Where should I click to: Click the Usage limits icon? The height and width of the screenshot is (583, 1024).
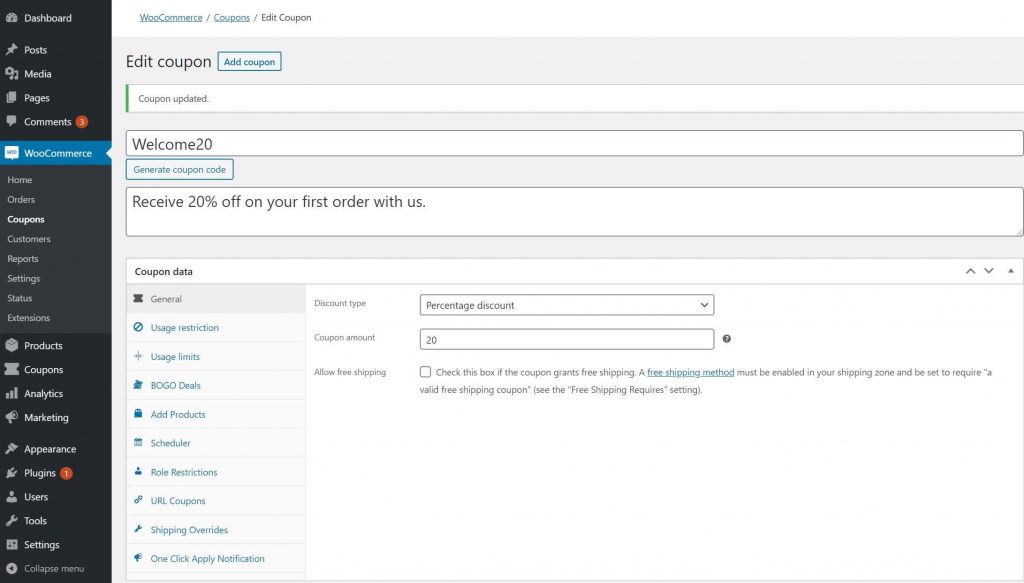coord(138,356)
